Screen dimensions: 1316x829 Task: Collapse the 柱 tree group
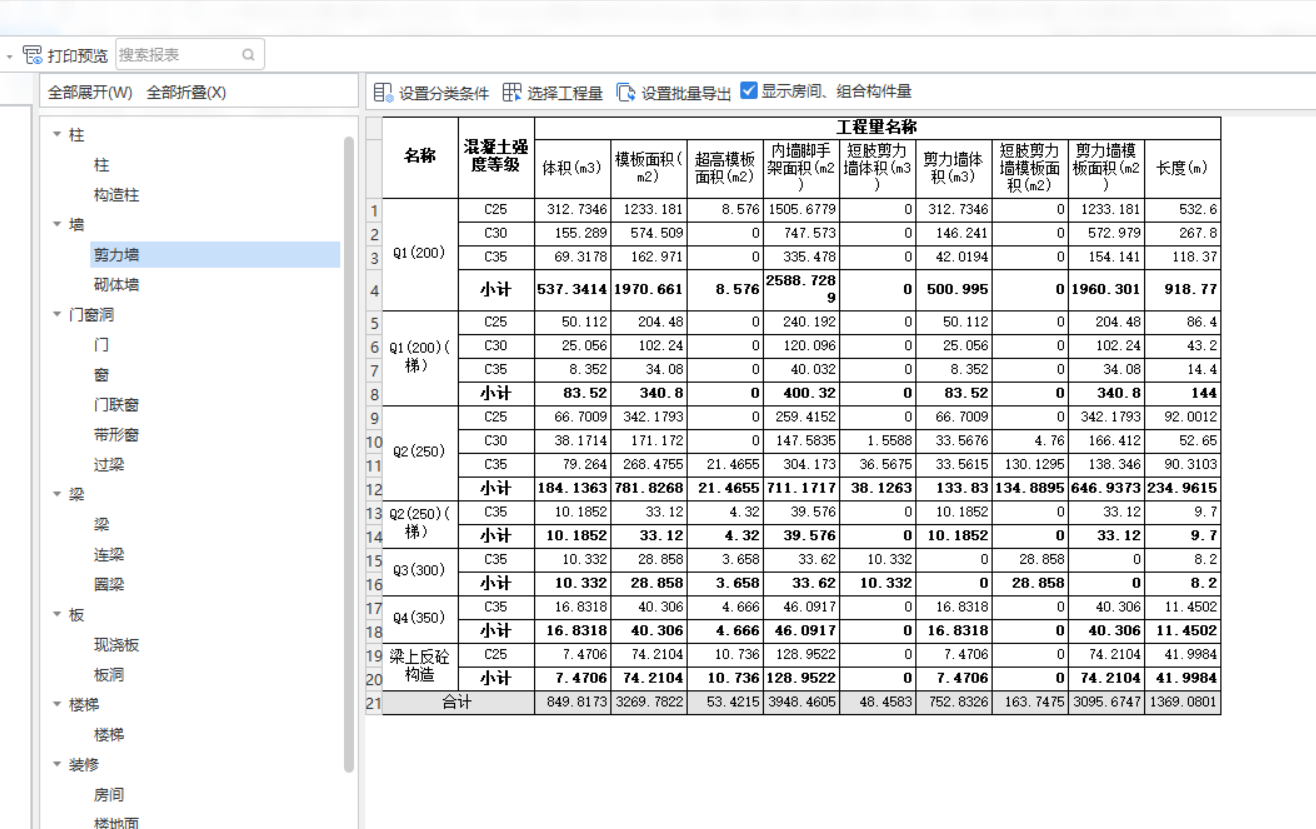[57, 134]
